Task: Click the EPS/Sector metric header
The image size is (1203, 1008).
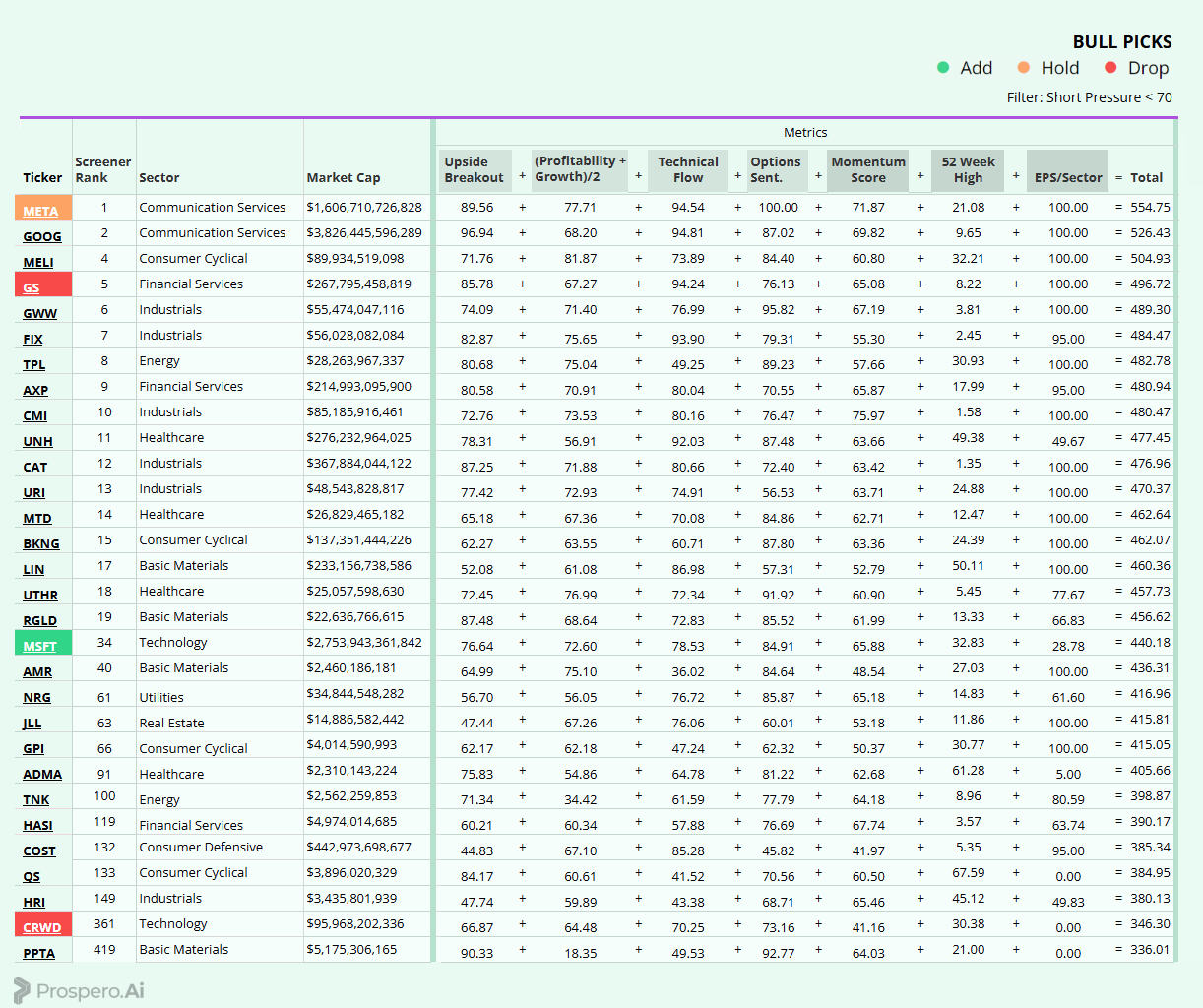Action: point(1068,177)
